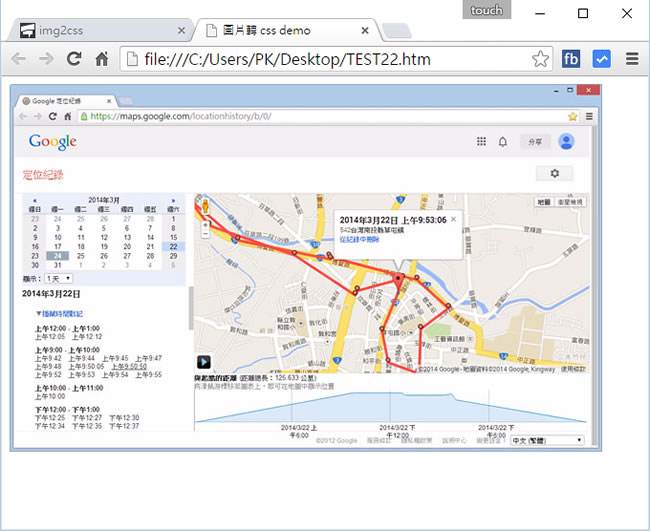Screen dimensions: 650x532
Task: Zoom in the map with plus
Action: tap(205, 225)
